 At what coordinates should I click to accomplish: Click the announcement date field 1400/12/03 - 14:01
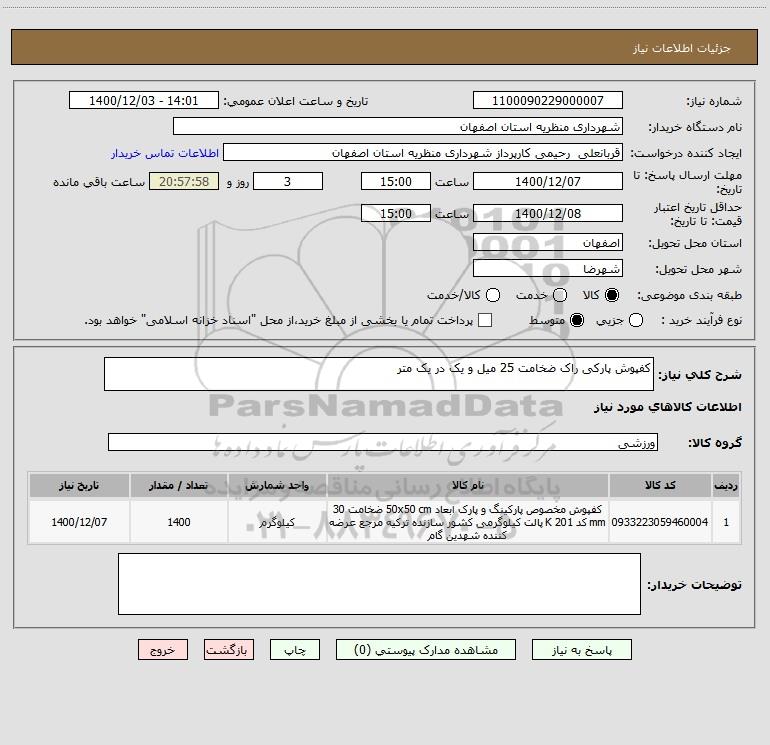tap(143, 101)
